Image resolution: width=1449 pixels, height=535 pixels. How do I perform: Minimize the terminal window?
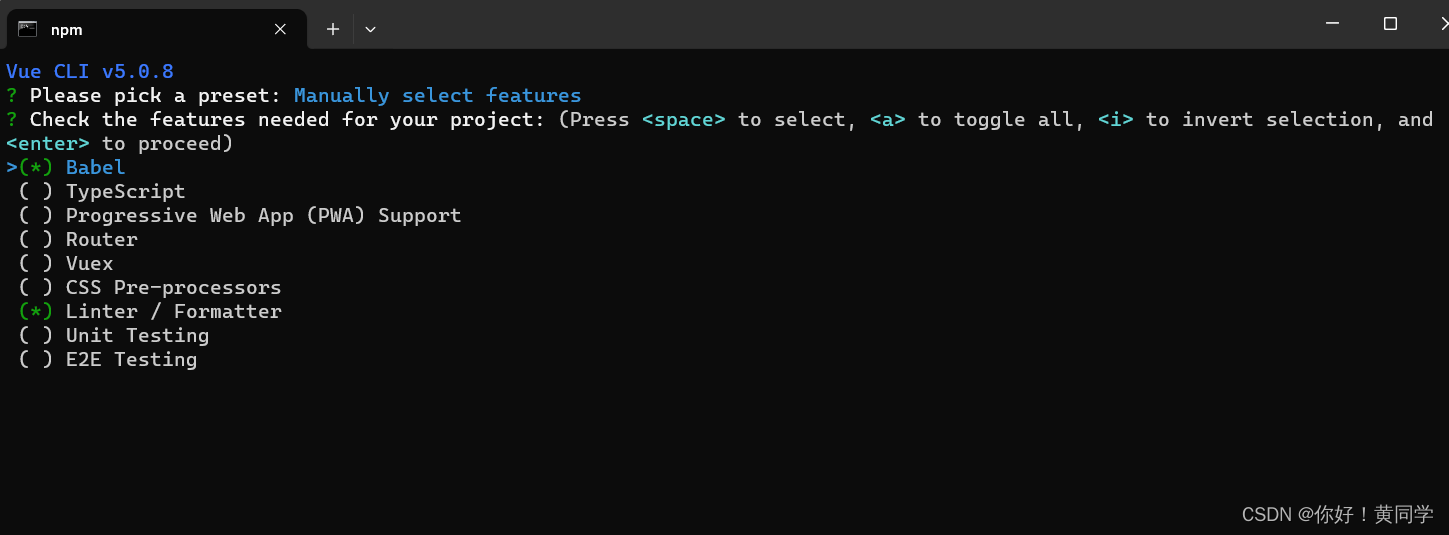click(x=1333, y=24)
